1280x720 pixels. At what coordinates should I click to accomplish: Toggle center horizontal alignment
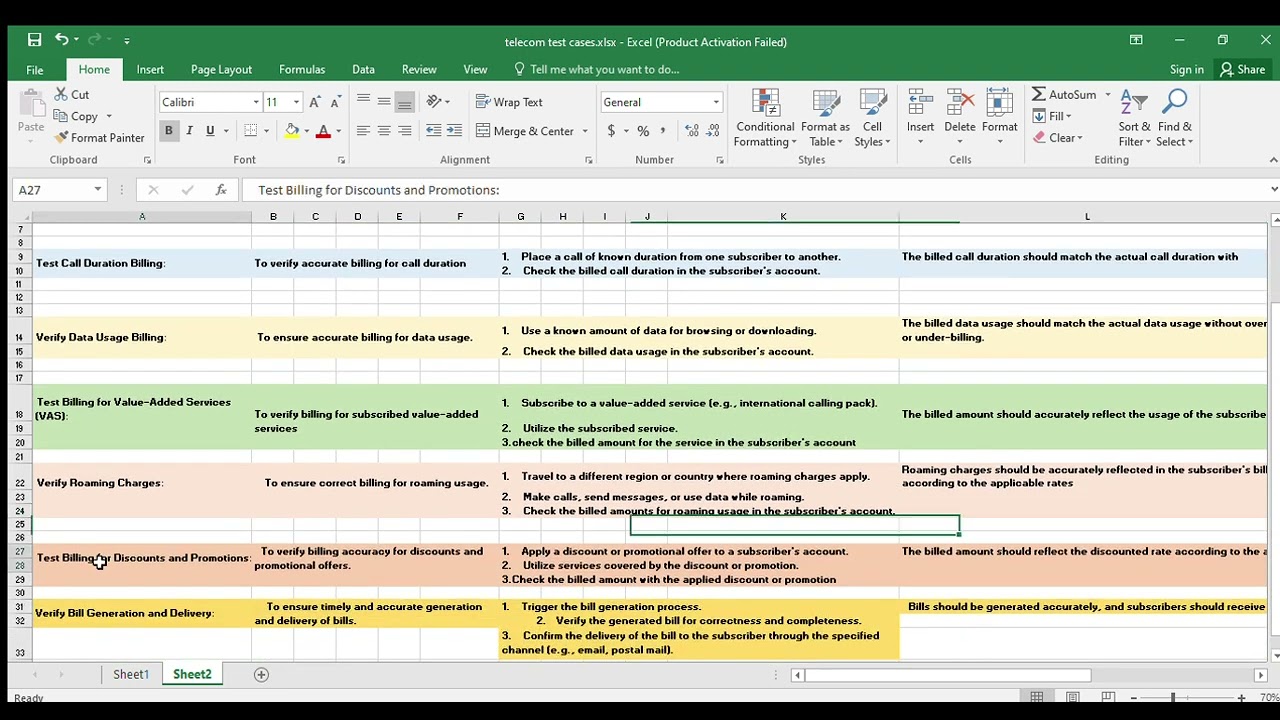[384, 131]
